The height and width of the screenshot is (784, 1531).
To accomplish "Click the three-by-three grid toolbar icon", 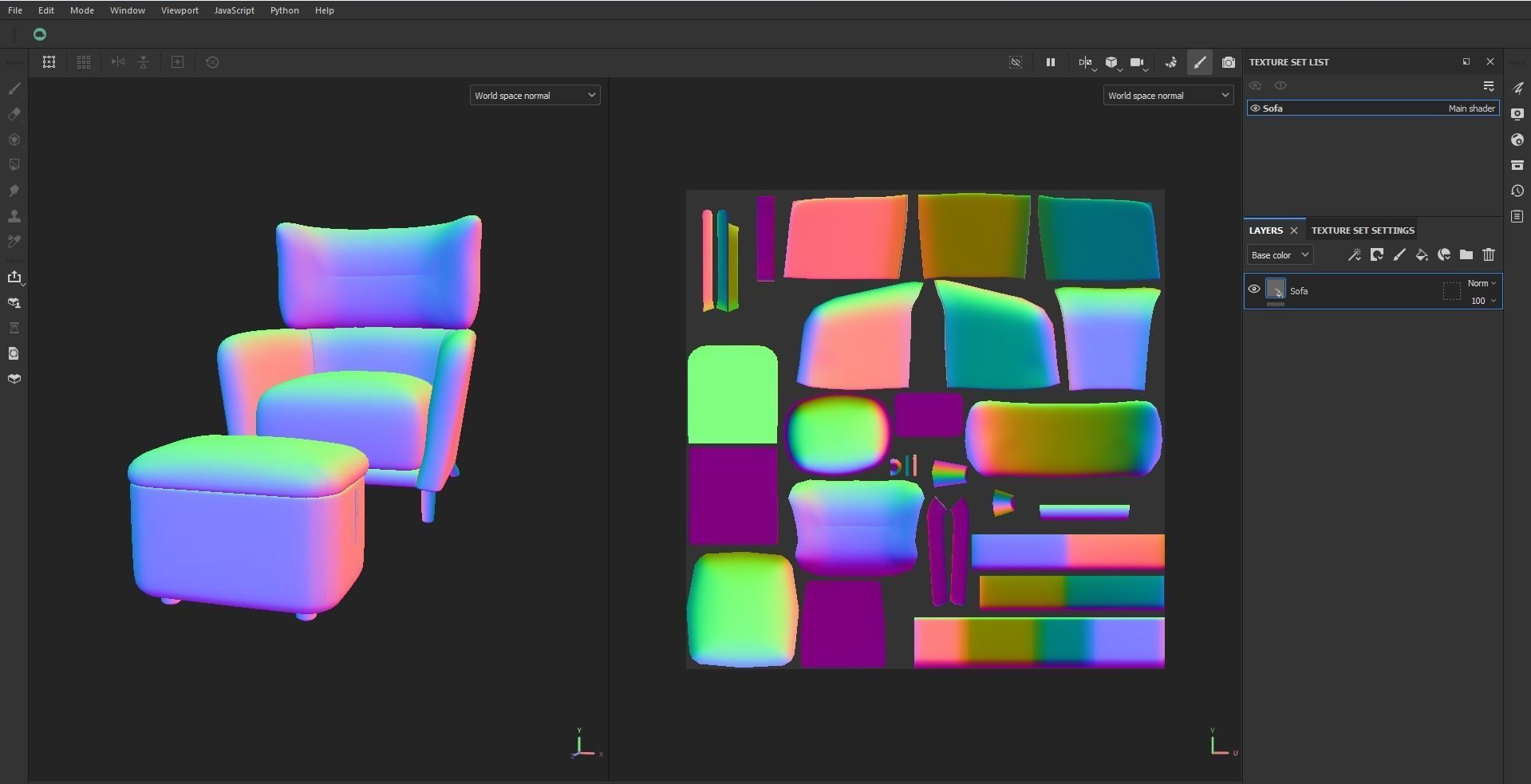I will [84, 62].
